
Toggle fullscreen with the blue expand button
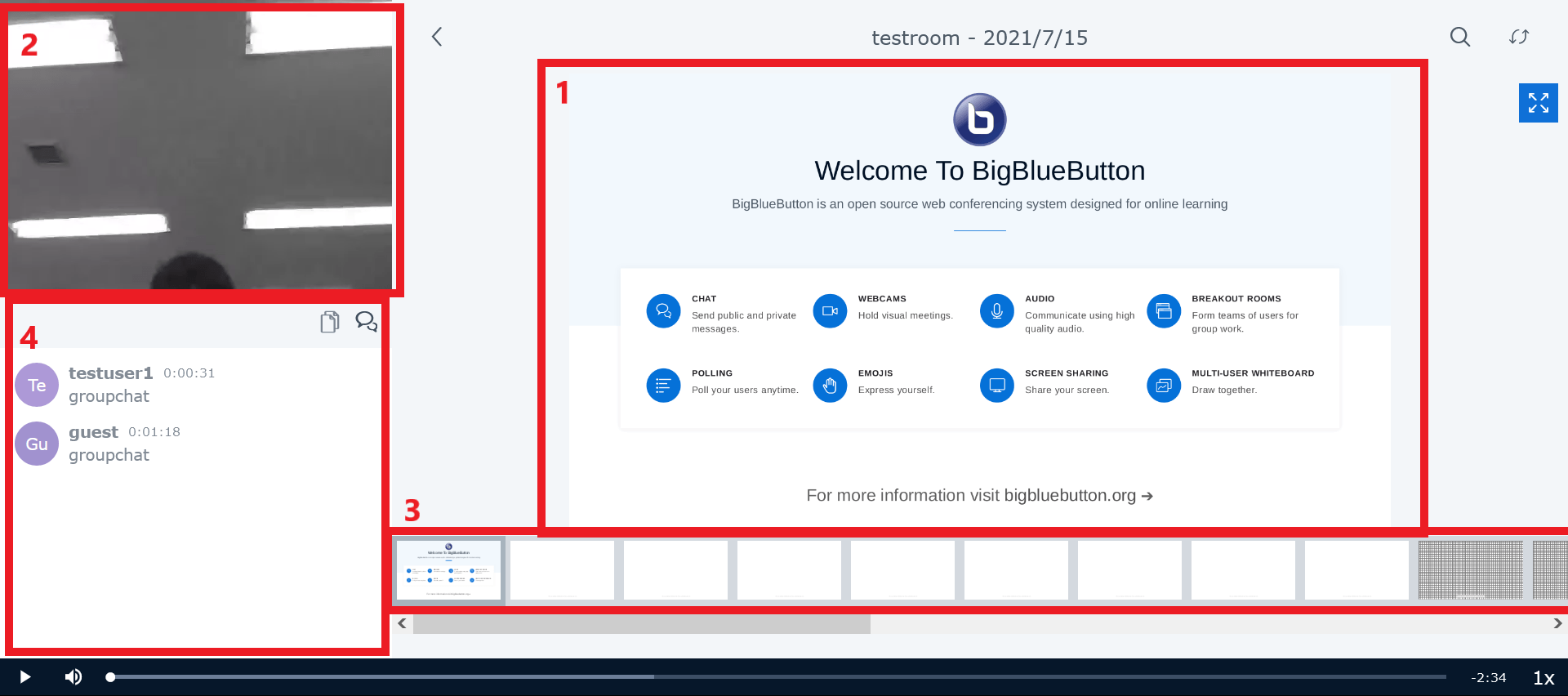[1539, 103]
